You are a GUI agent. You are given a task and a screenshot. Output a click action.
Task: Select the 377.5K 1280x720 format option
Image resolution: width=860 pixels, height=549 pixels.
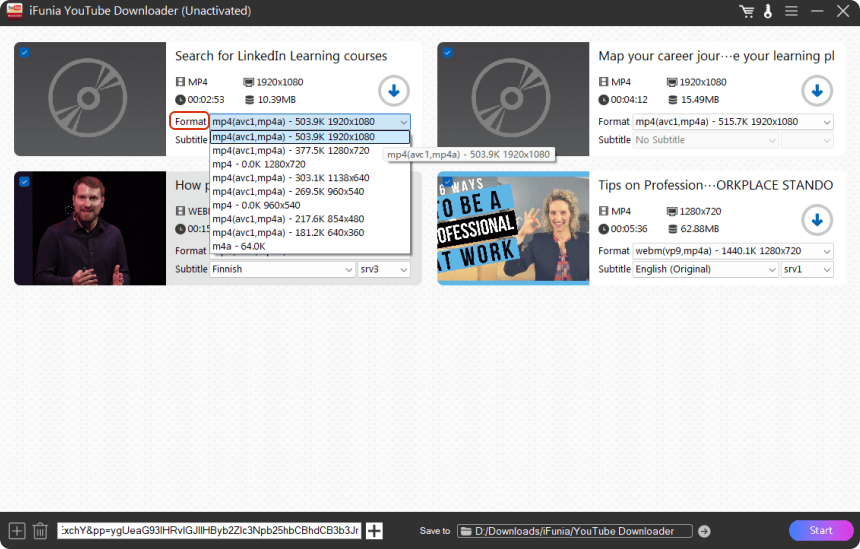[291, 150]
